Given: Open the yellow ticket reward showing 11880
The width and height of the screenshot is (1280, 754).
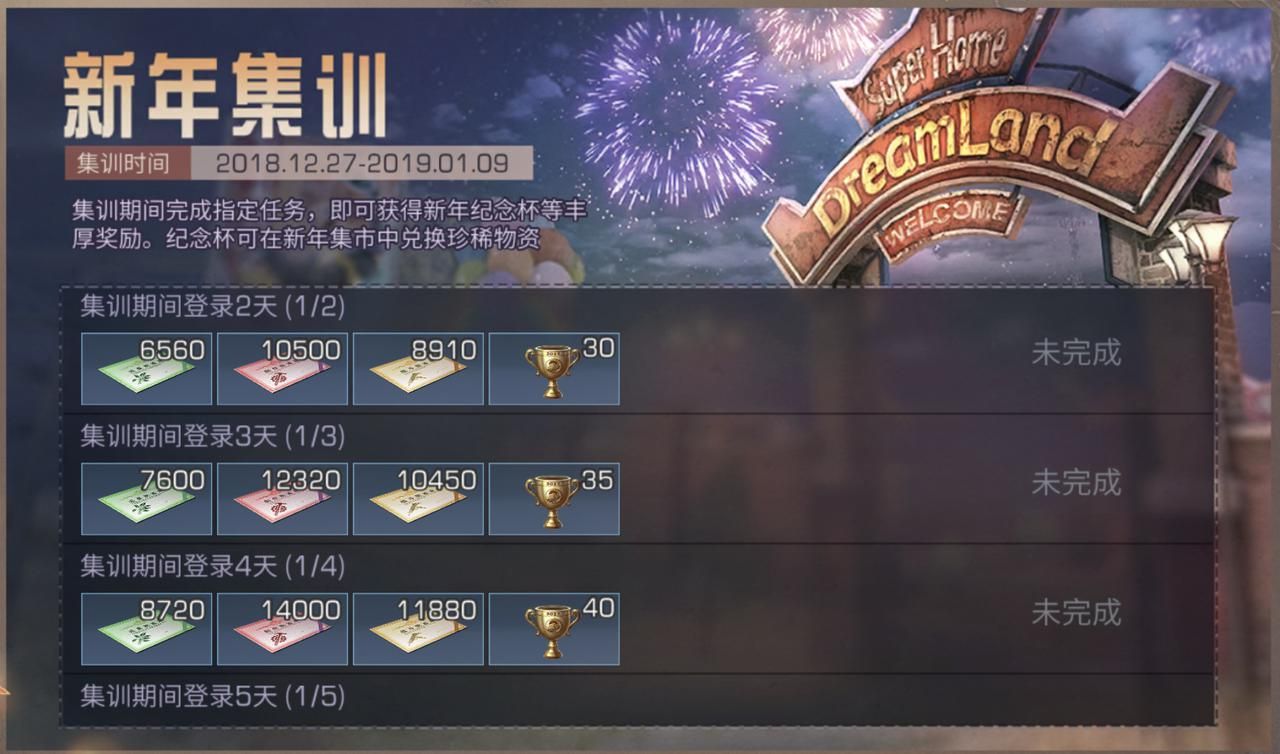Looking at the screenshot, I should 418,629.
